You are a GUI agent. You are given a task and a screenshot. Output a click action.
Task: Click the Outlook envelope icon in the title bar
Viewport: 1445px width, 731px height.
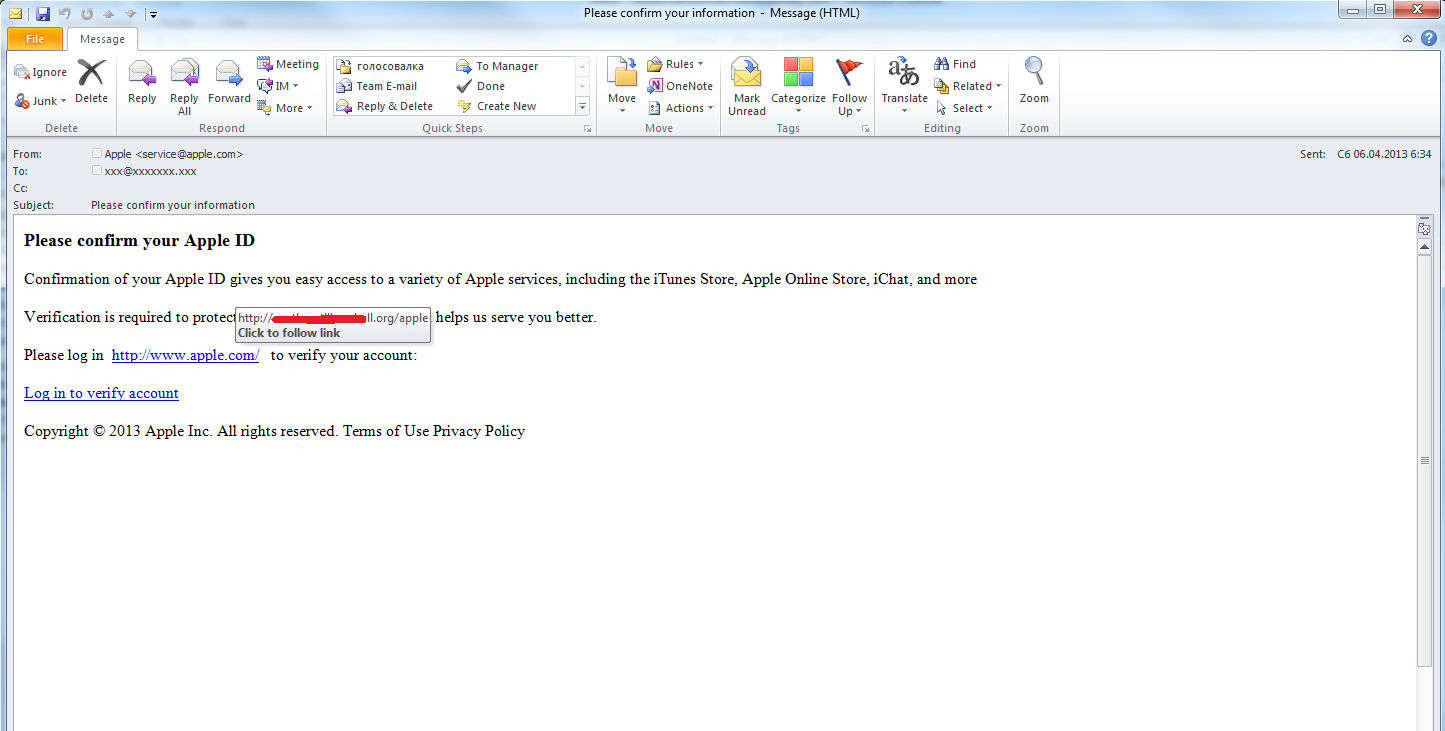[x=16, y=14]
